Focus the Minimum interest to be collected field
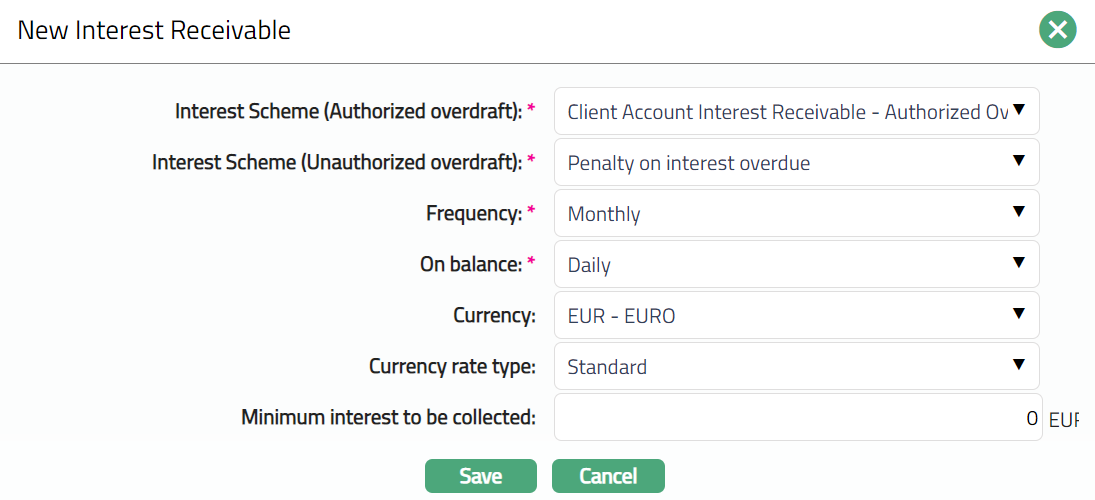This screenshot has width=1095, height=500. point(795,418)
